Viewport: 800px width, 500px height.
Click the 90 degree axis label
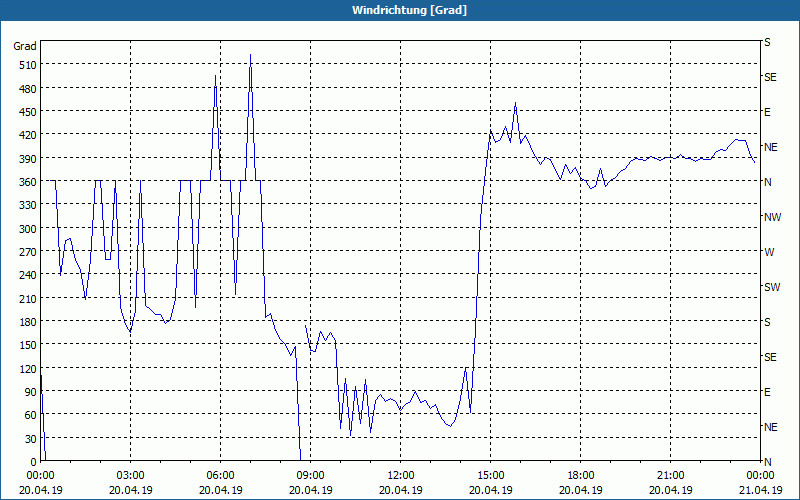(31, 392)
